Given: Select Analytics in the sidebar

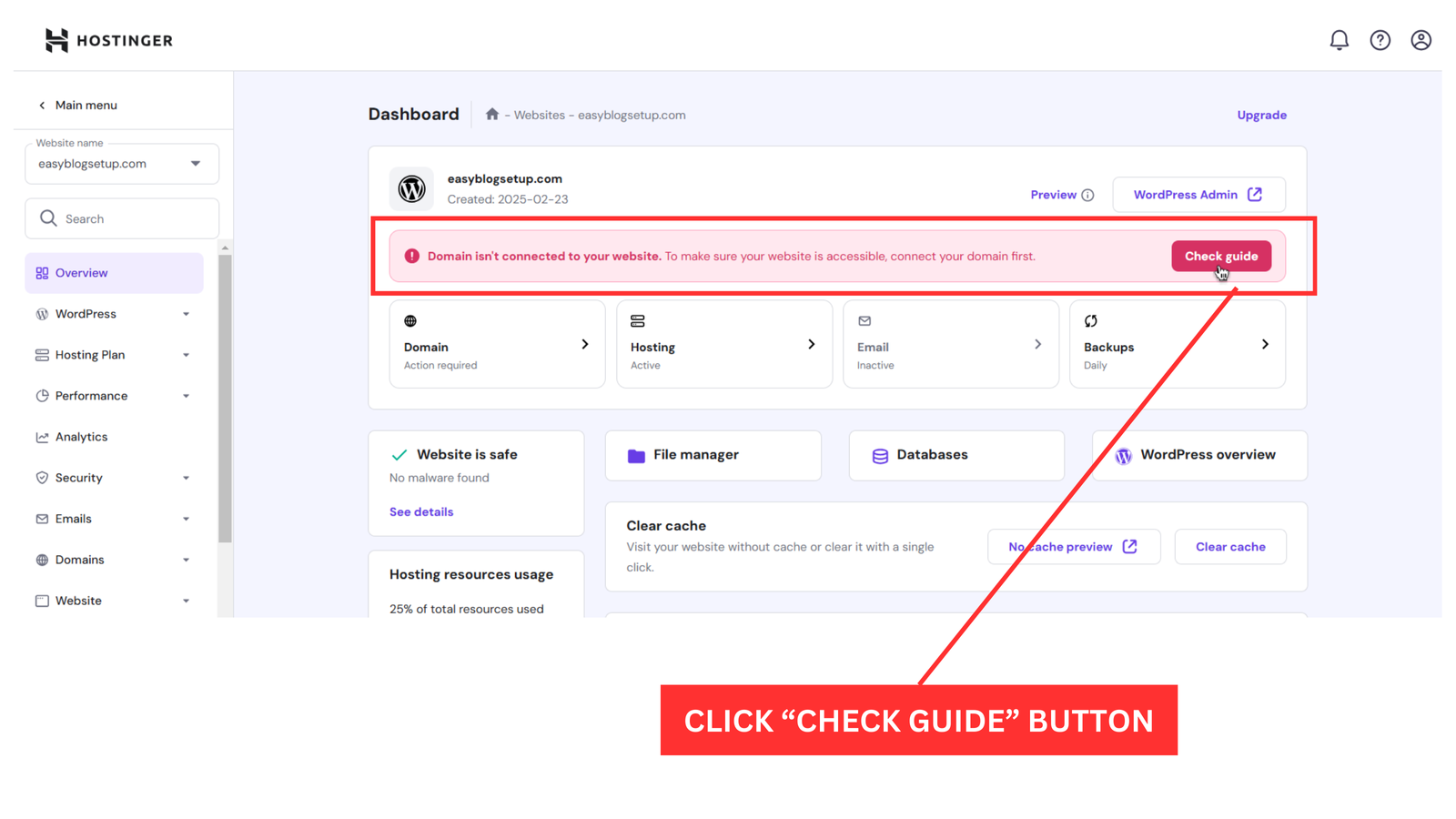Looking at the screenshot, I should click(114, 437).
